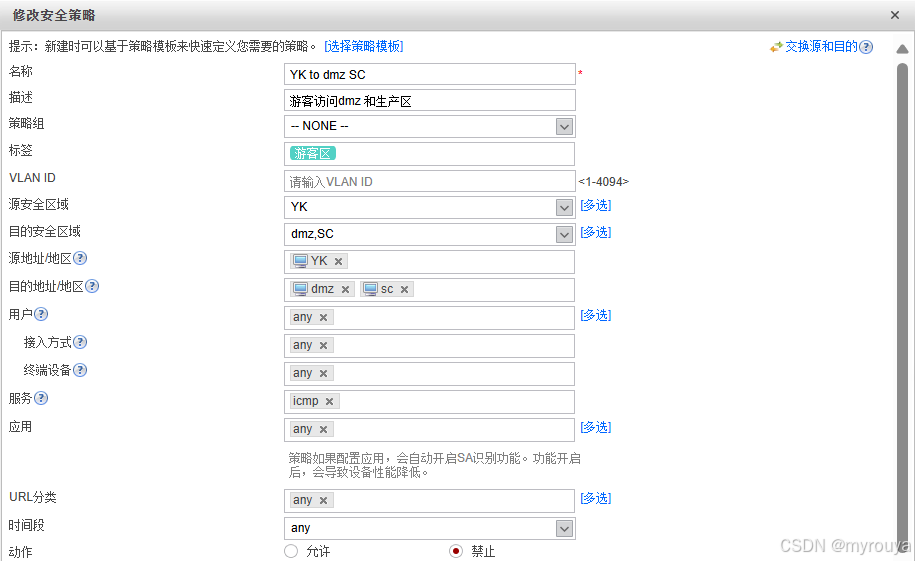Open the 选择策略模板 link
915x561 pixels.
pos(364,46)
